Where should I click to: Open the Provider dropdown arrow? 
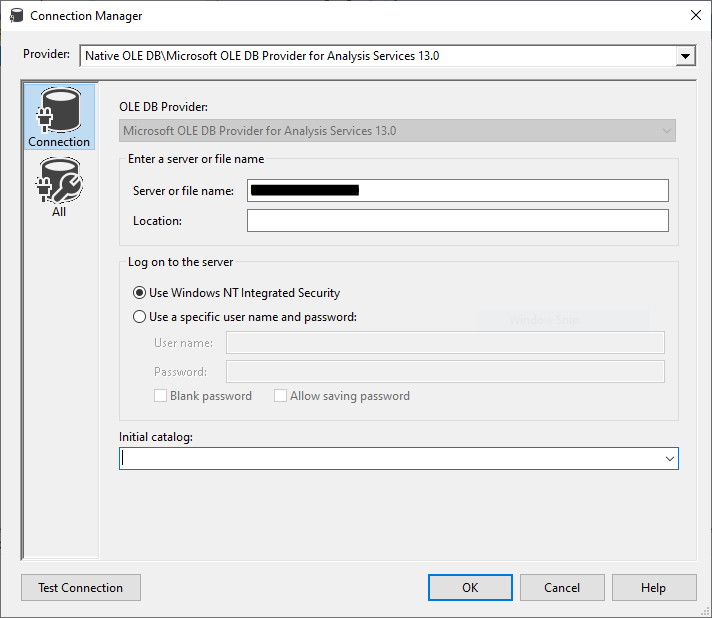[x=685, y=56]
